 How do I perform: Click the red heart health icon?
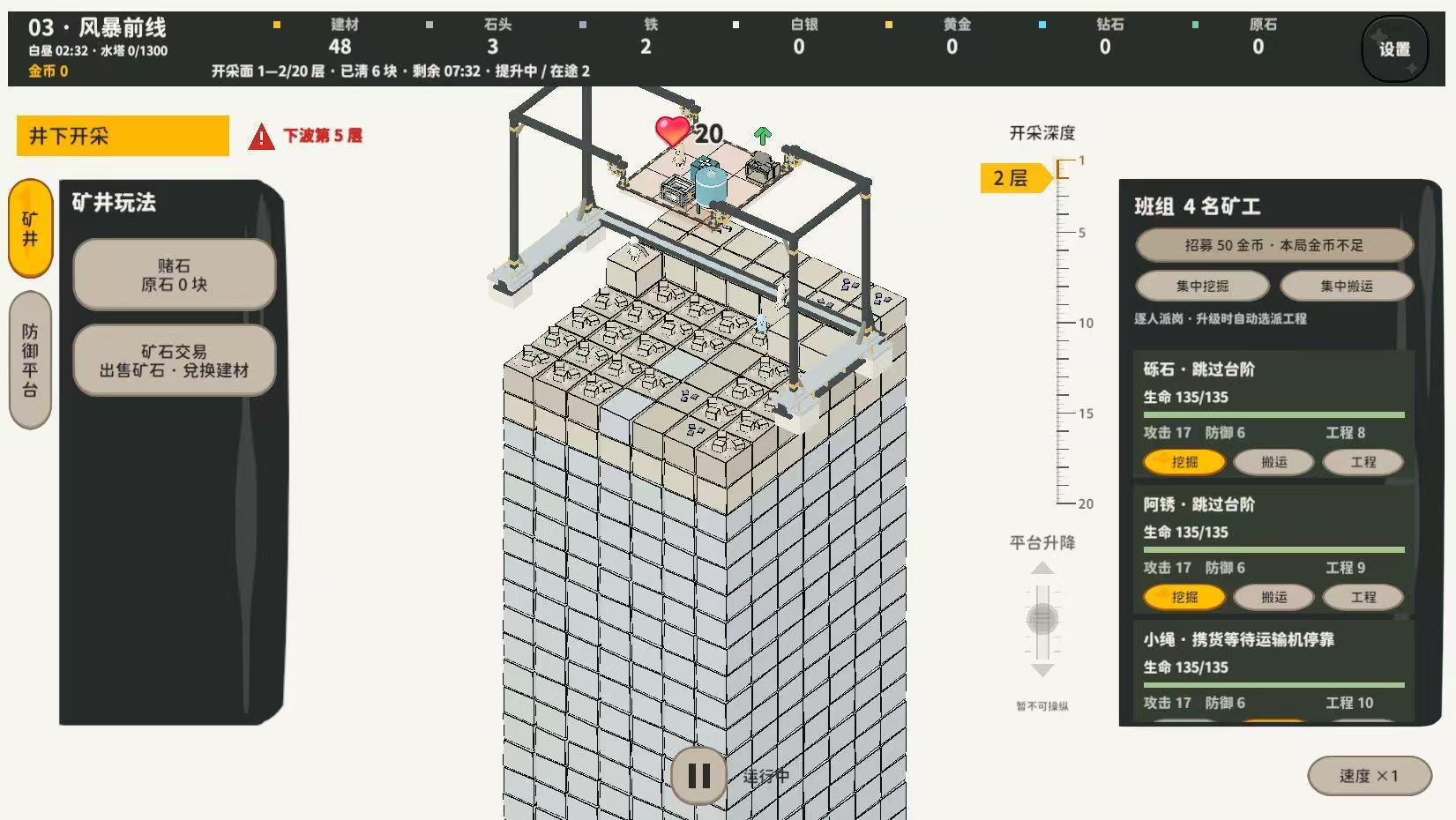672,132
